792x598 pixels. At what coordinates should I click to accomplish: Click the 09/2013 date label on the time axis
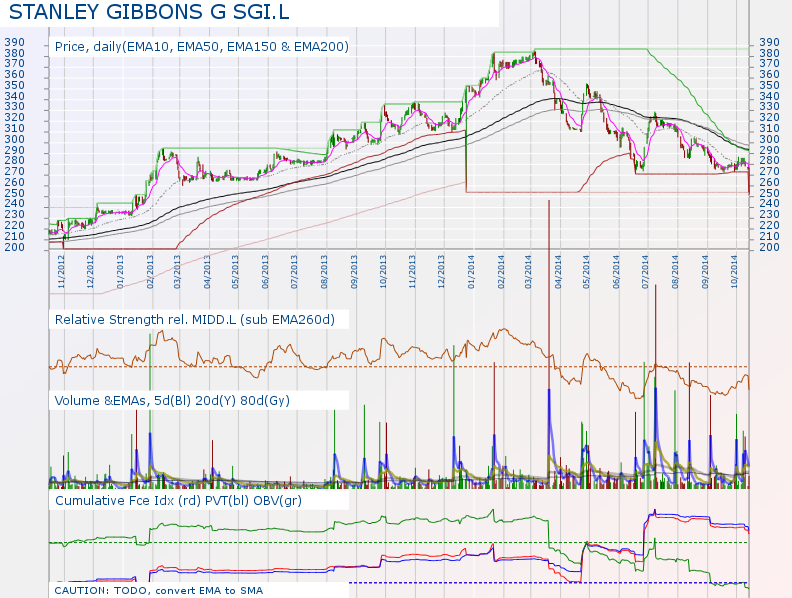354,272
